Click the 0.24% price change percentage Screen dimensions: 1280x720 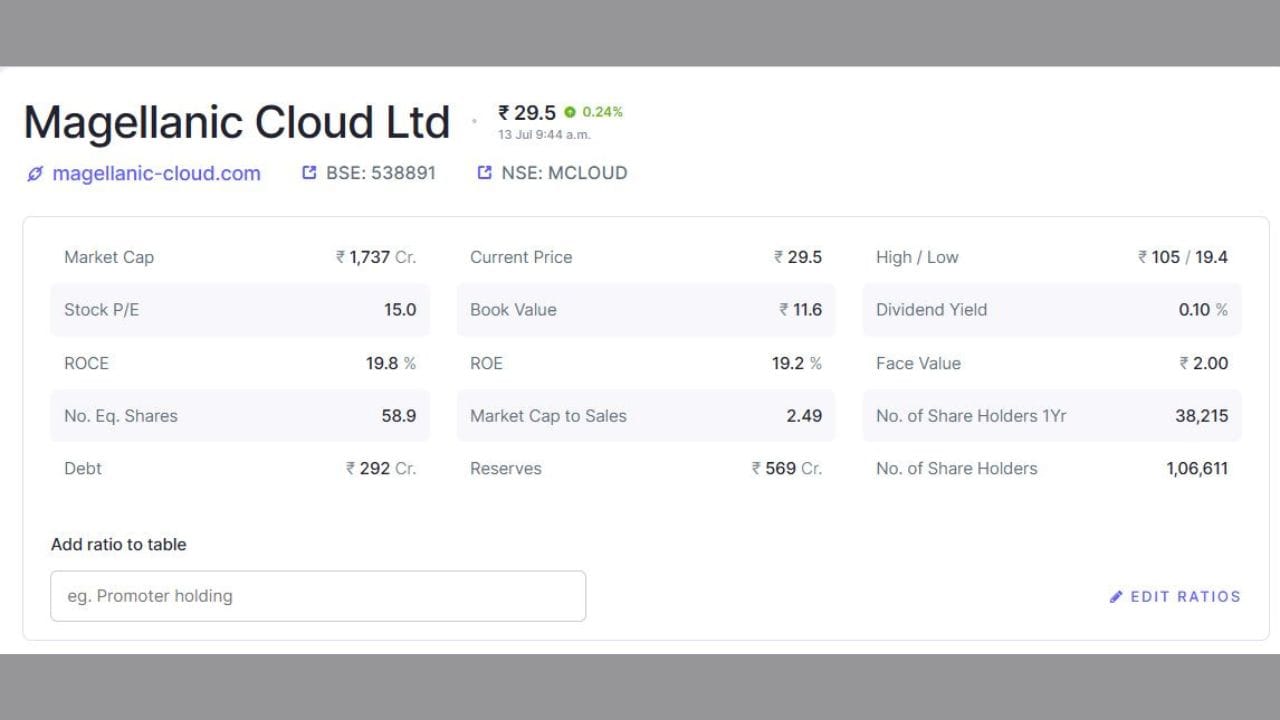click(x=602, y=112)
